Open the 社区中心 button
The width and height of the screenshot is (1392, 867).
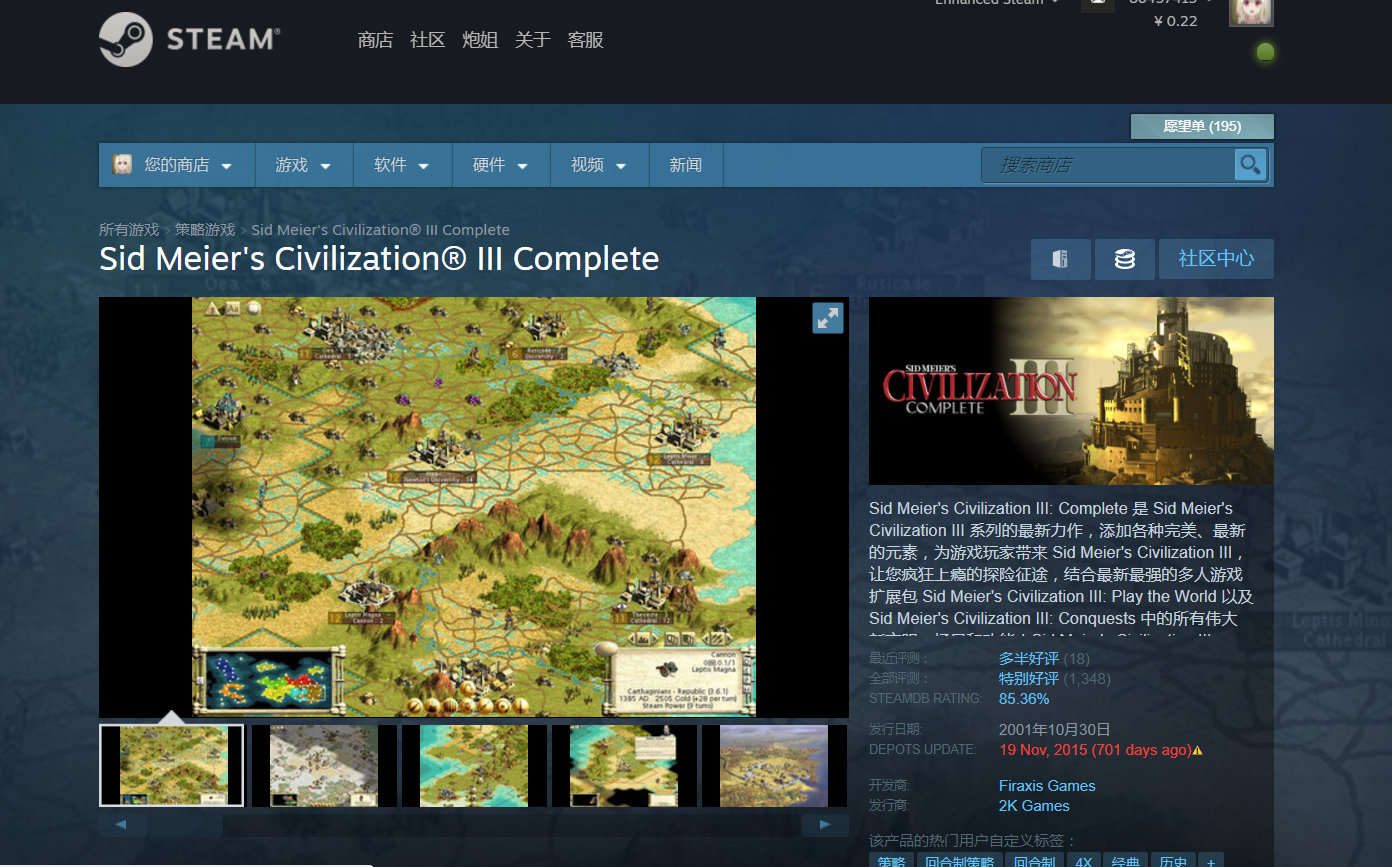(1216, 259)
